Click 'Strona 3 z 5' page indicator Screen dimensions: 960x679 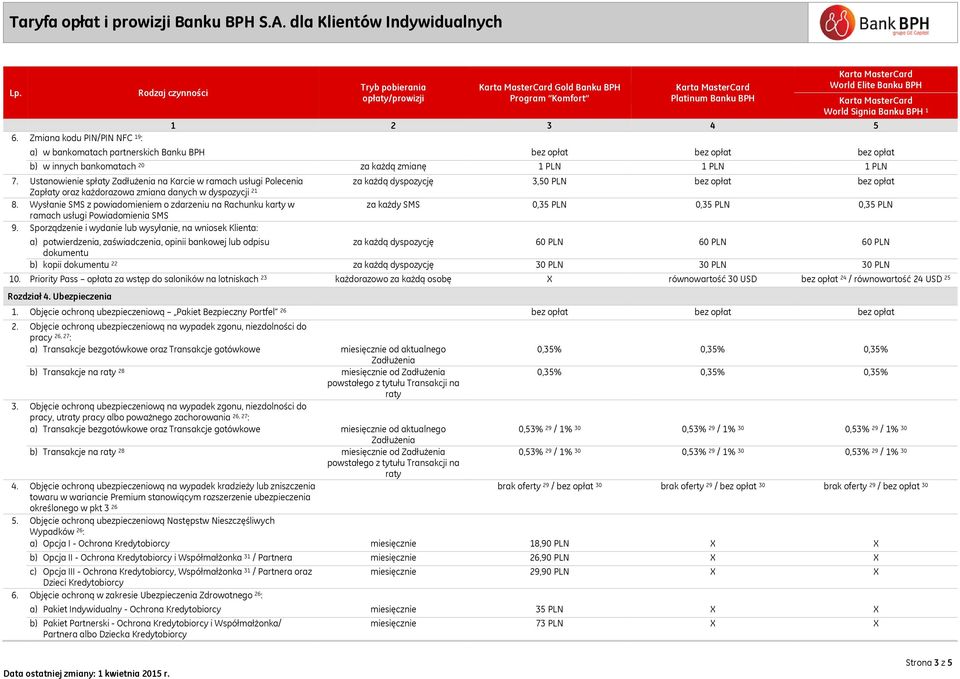[x=929, y=663]
